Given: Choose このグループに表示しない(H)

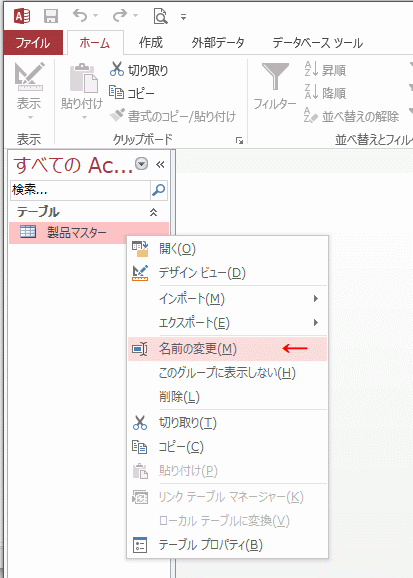Looking at the screenshot, I should (228, 373).
